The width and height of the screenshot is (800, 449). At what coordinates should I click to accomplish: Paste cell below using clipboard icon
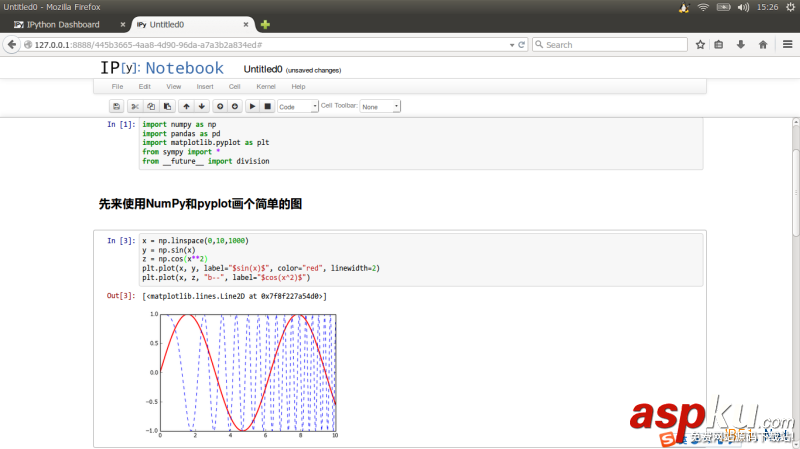(167, 106)
